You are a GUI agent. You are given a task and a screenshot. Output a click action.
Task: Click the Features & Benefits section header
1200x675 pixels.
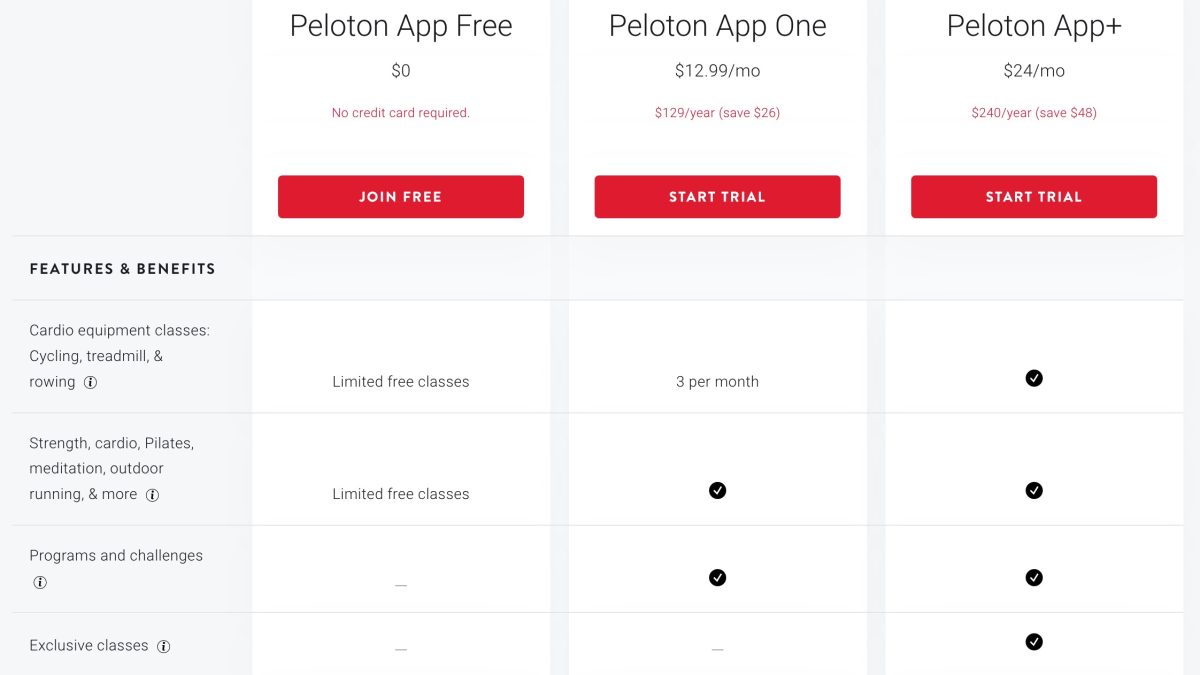[x=122, y=269]
